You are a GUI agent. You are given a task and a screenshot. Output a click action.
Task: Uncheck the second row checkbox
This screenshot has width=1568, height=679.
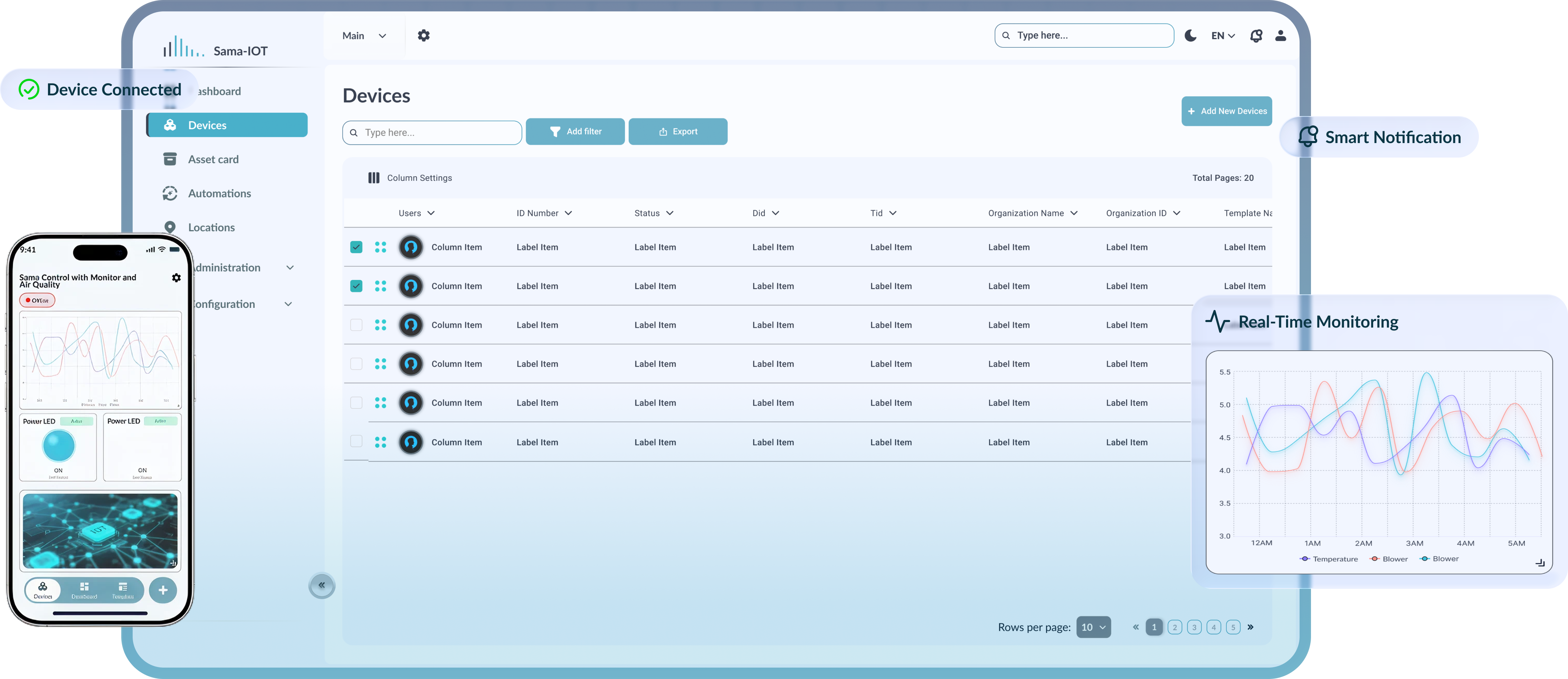356,286
